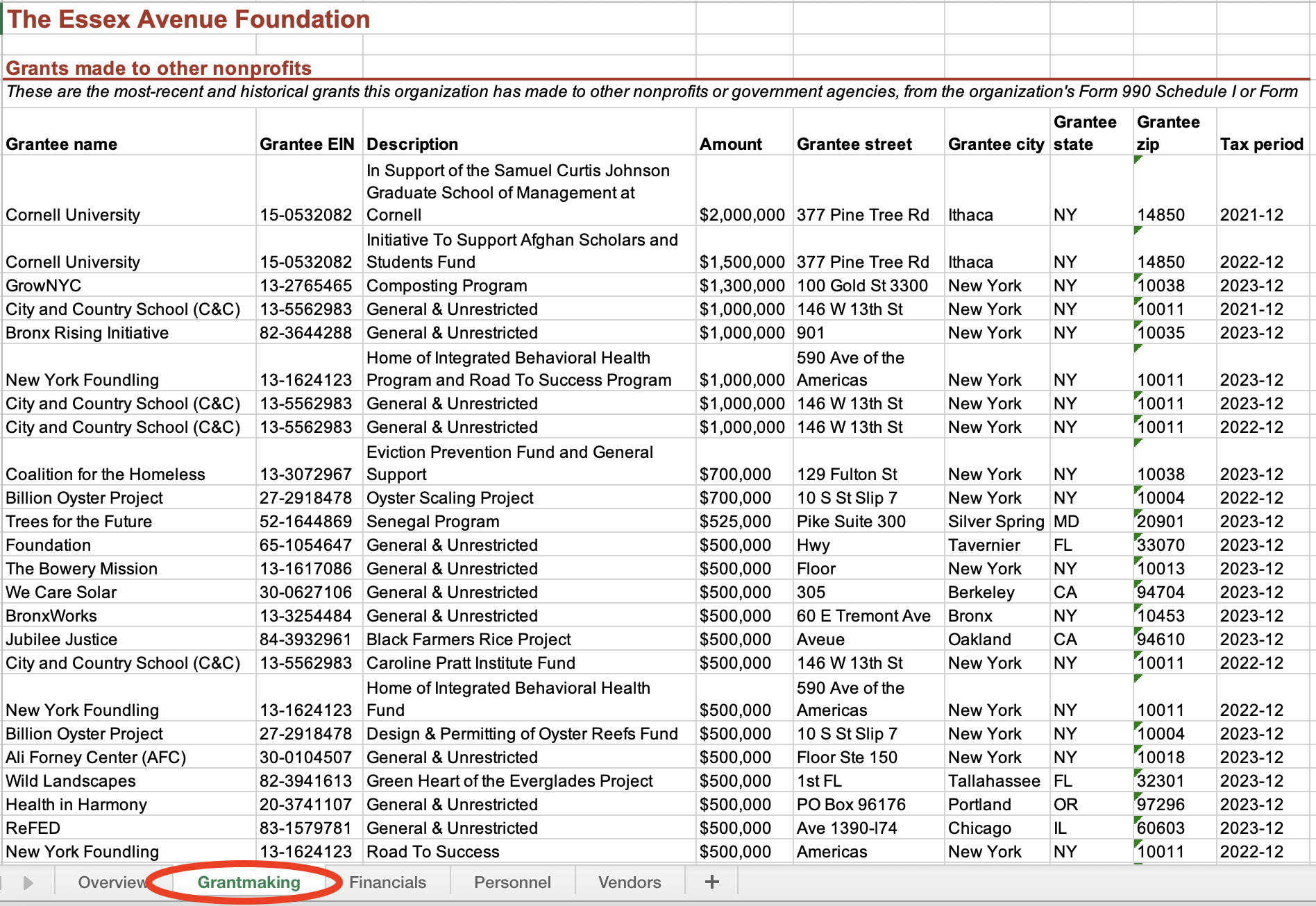Click the sheet navigation forward arrow

(x=28, y=882)
